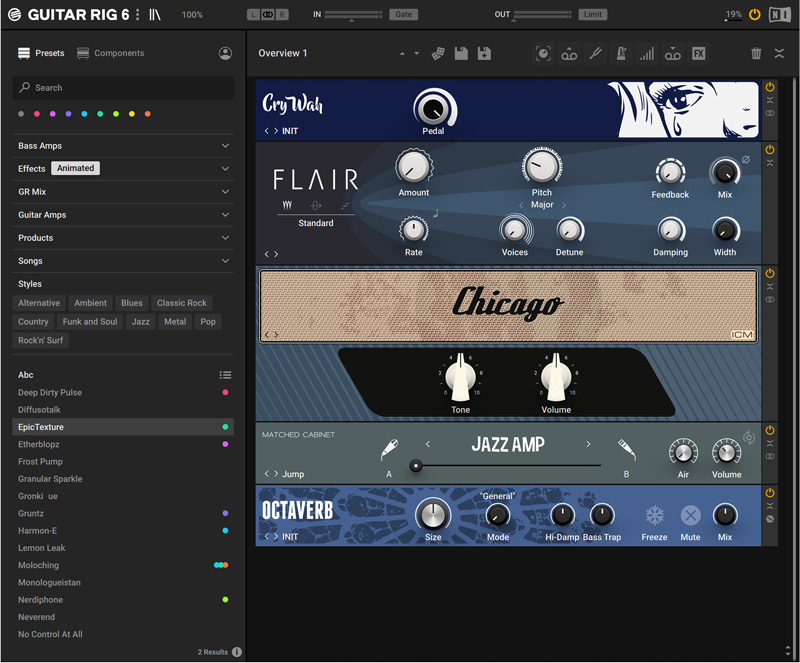The width and height of the screenshot is (800, 663).
Task: Expand the Effects category chevron
Action: [x=225, y=169]
